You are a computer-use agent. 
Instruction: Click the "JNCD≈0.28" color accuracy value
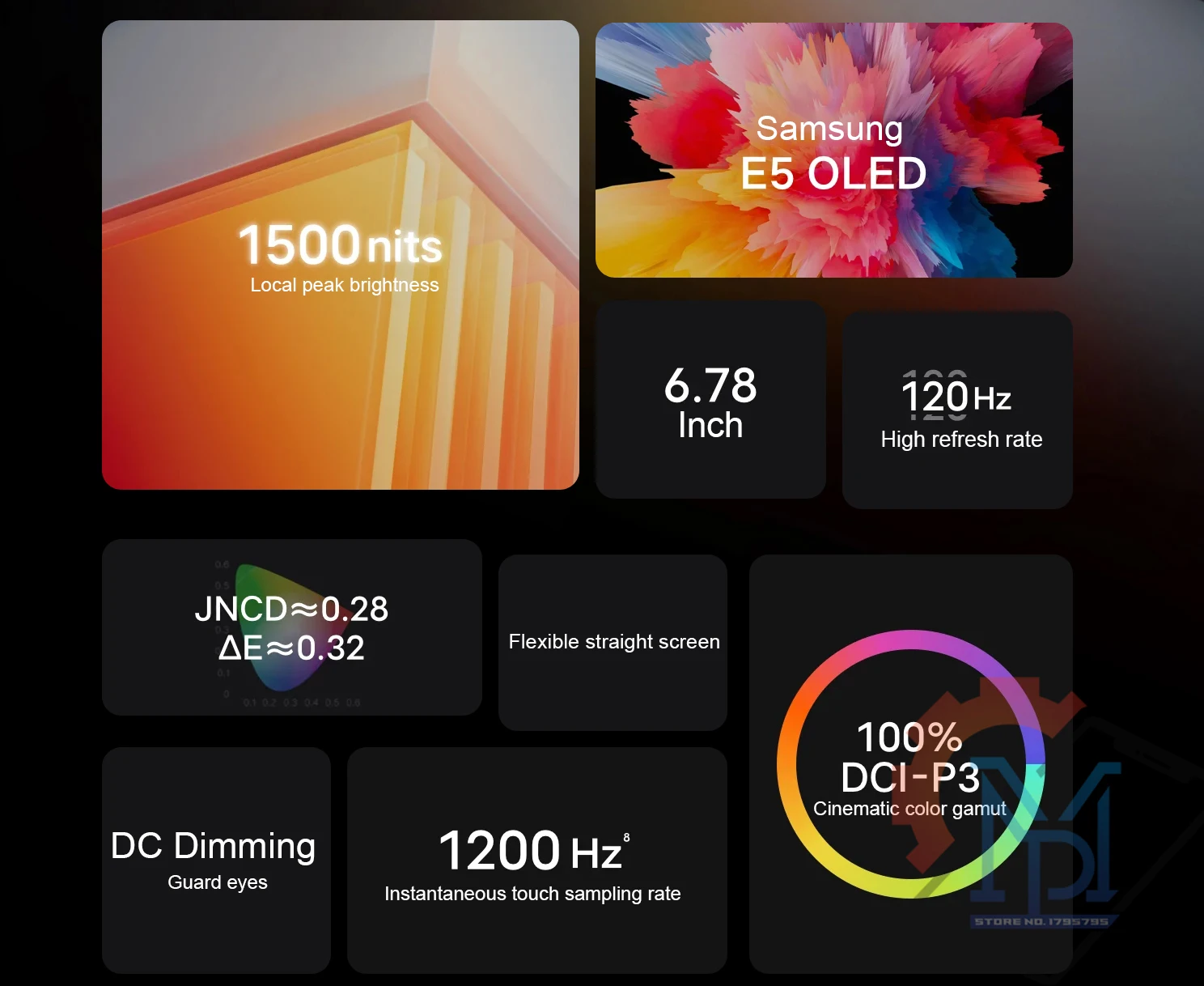[x=291, y=609]
